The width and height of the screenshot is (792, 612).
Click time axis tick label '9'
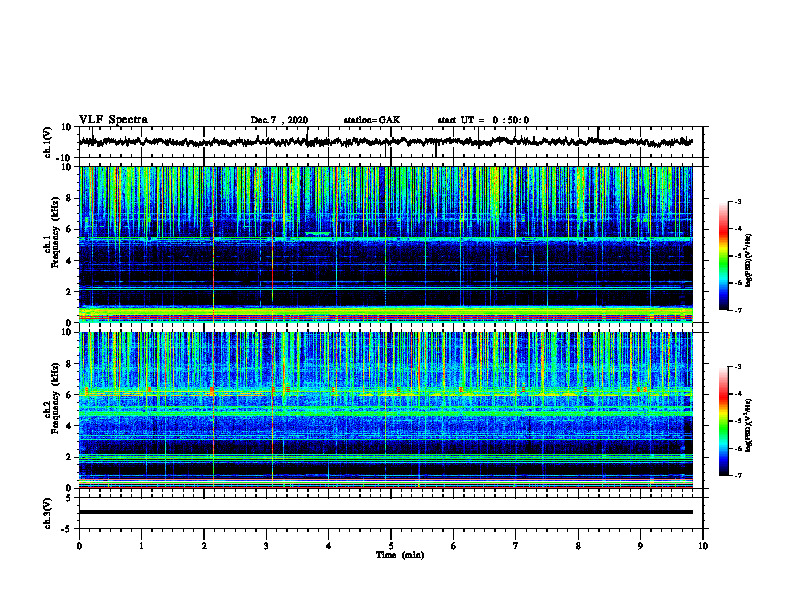640,546
